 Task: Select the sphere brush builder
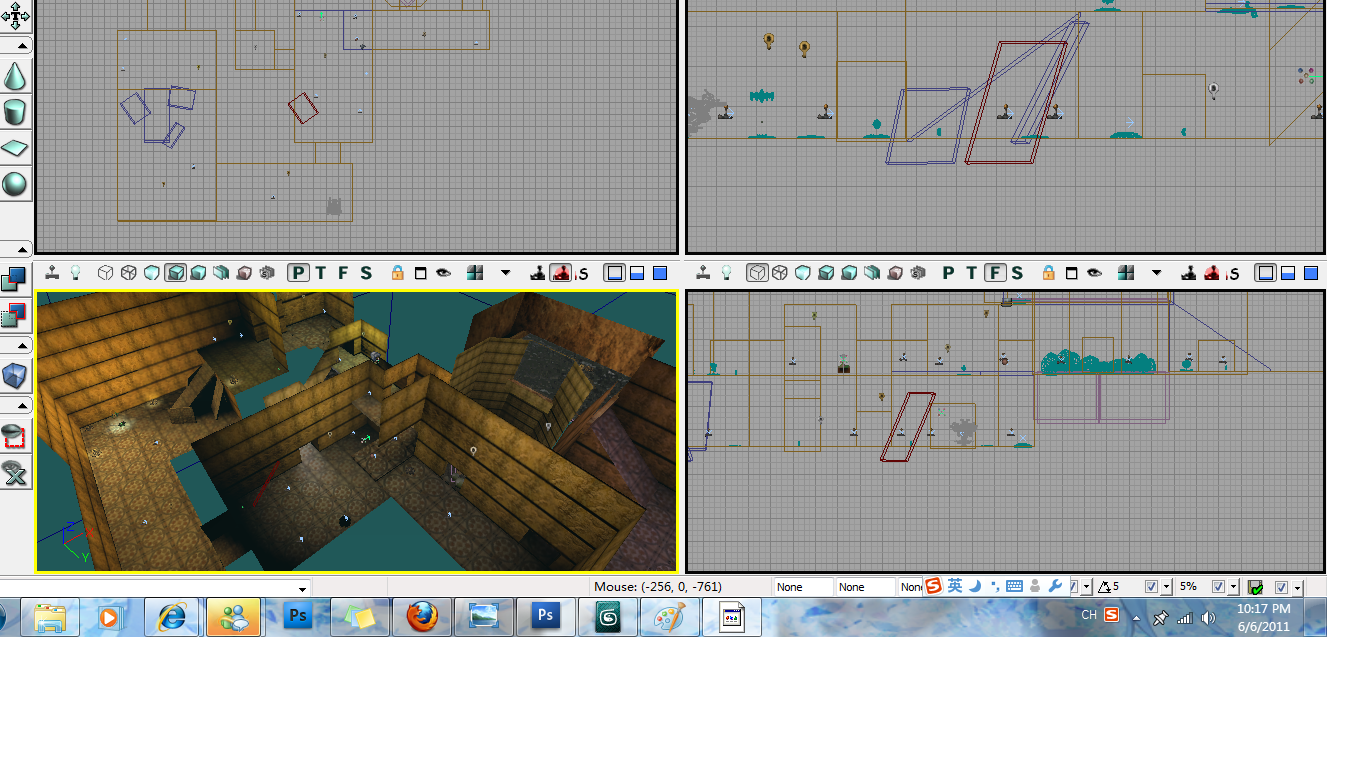[15, 184]
